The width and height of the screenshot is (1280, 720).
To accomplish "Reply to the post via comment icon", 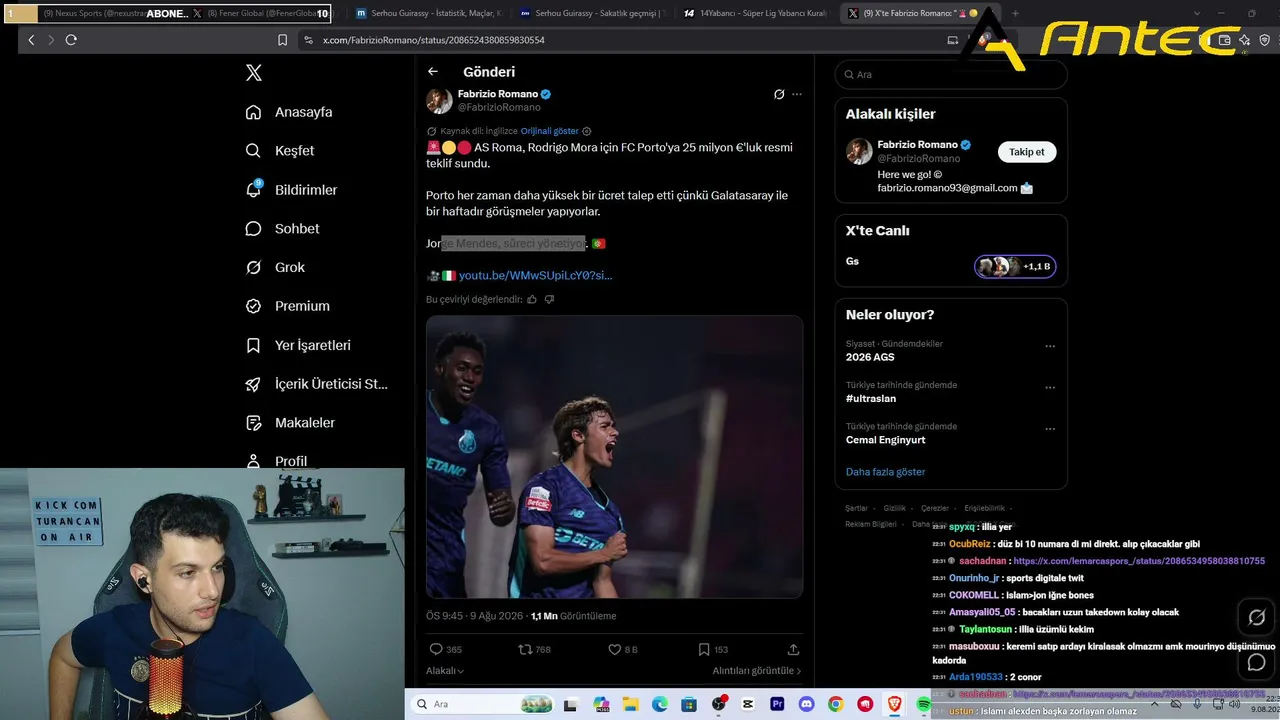I will pos(436,649).
